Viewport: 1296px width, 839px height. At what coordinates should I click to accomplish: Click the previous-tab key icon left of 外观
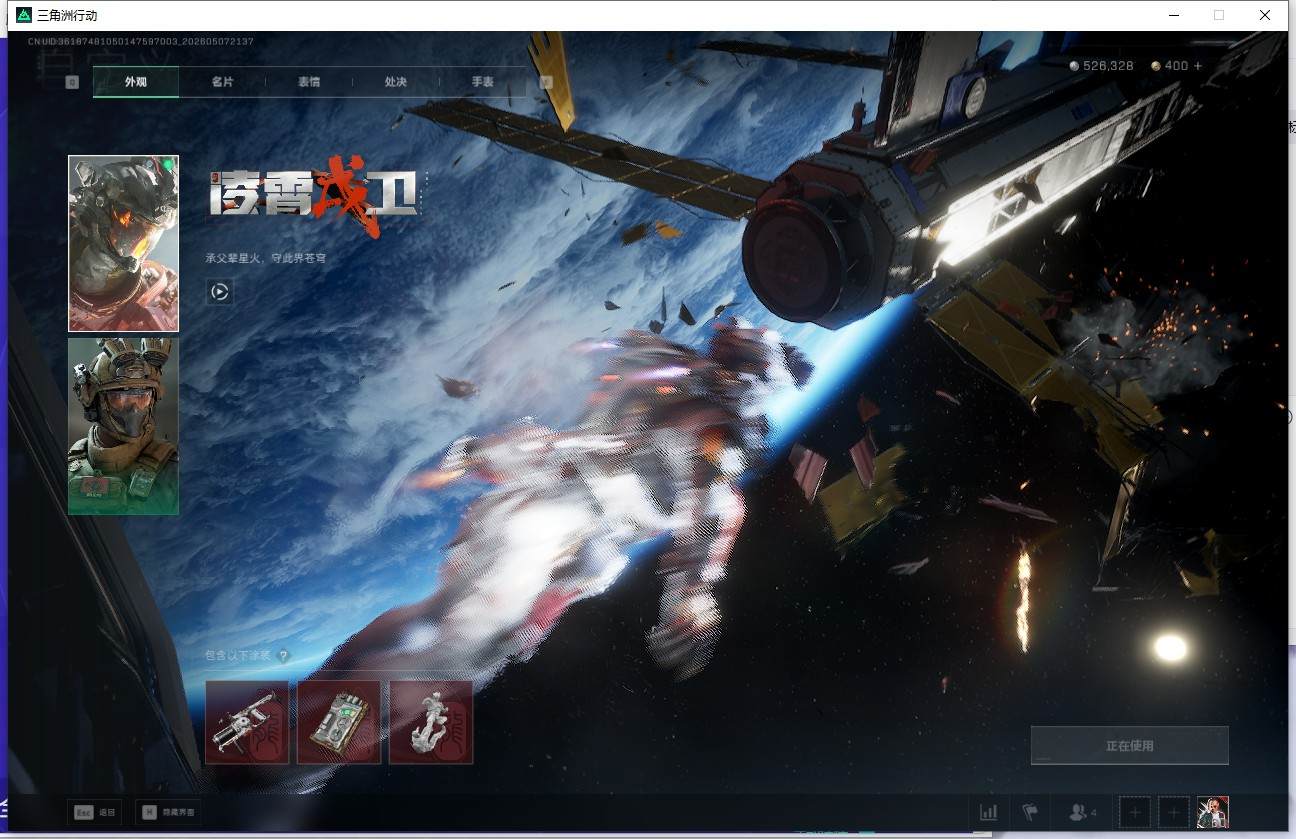[x=72, y=82]
